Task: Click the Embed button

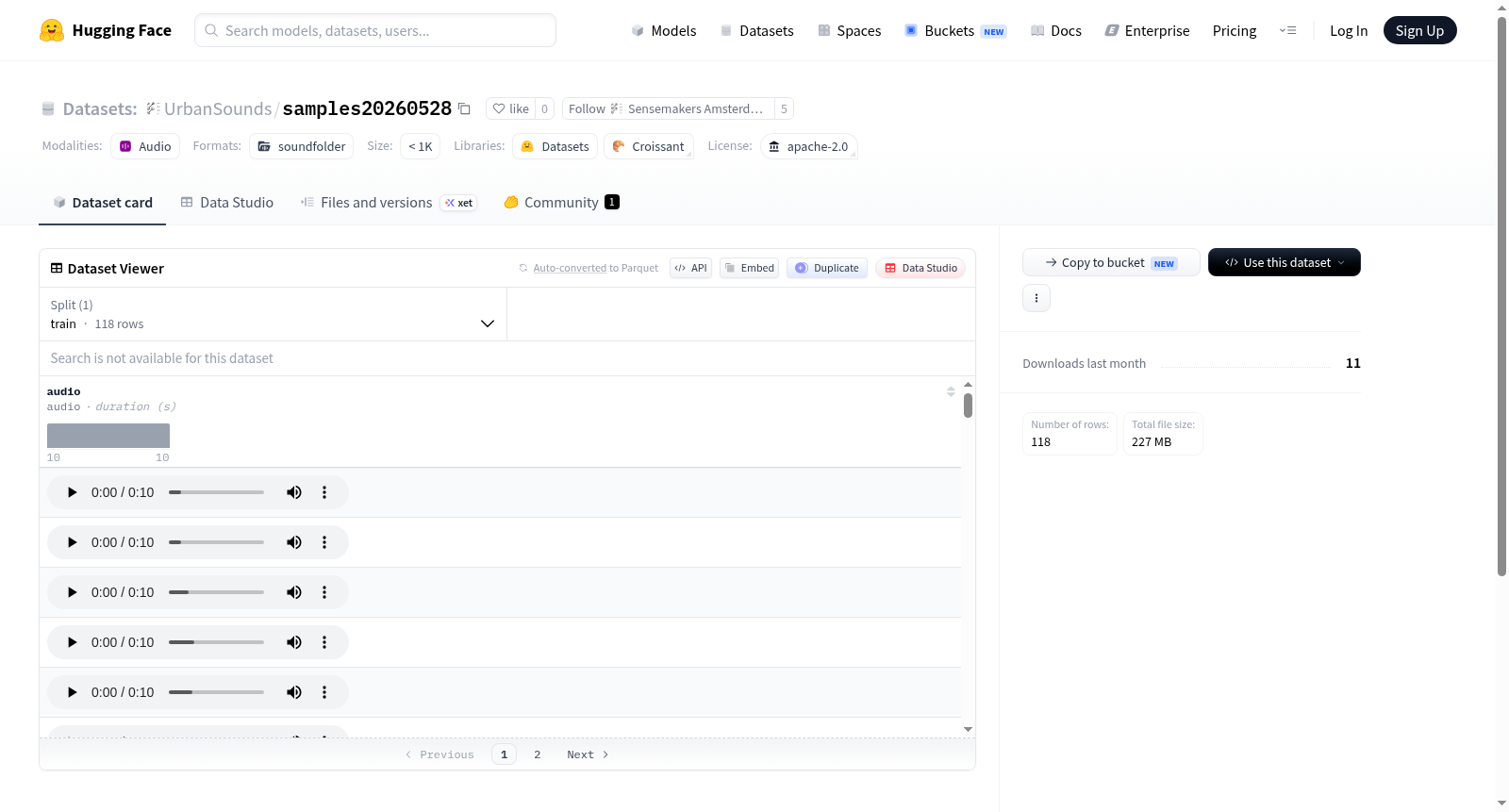Action: [x=750, y=268]
